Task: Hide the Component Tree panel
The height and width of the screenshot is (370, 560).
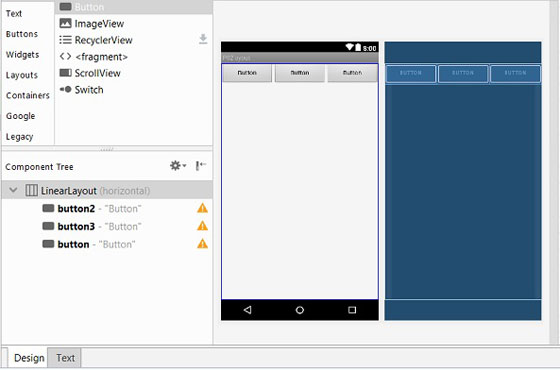Action: [x=201, y=165]
